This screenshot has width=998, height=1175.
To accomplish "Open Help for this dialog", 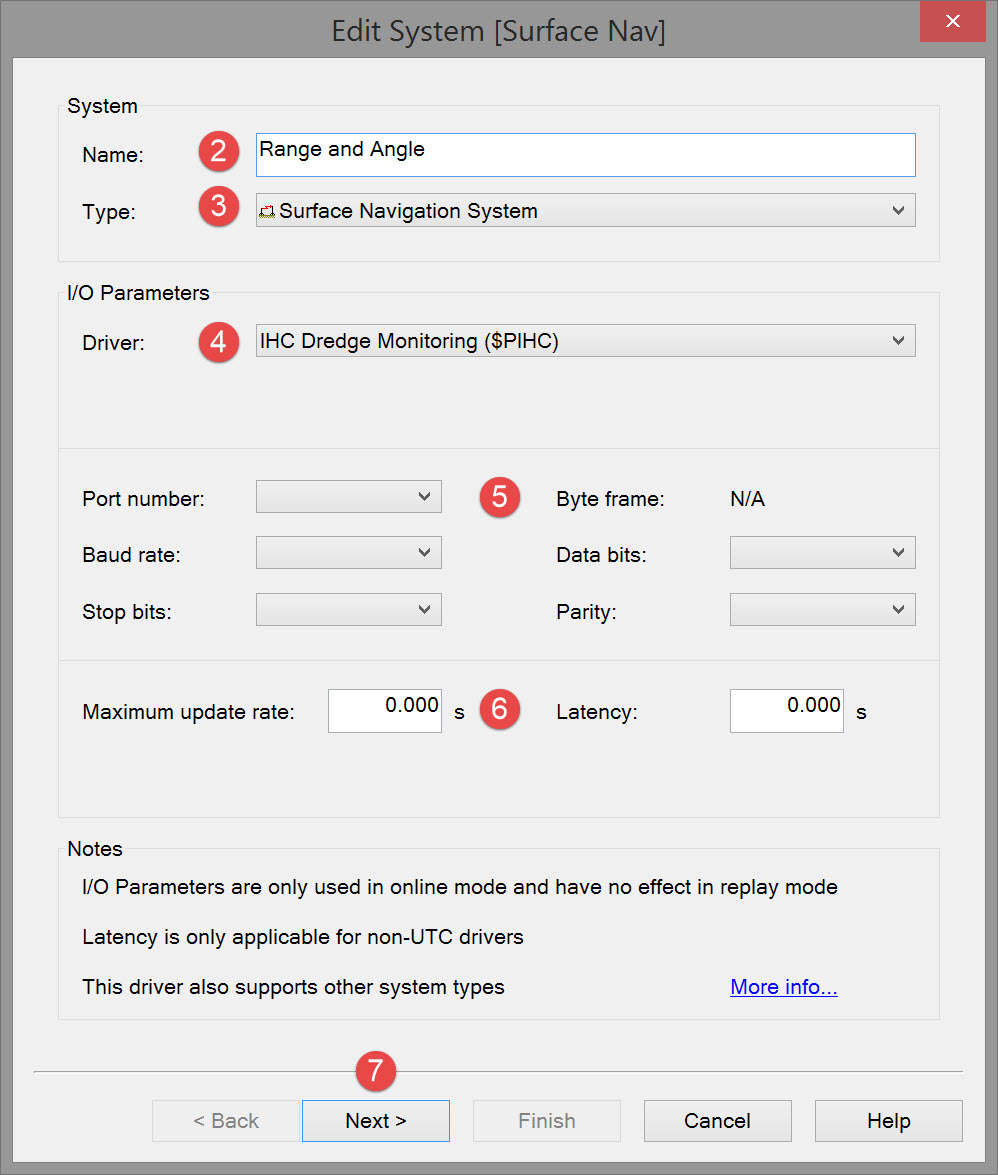I will (x=888, y=1121).
